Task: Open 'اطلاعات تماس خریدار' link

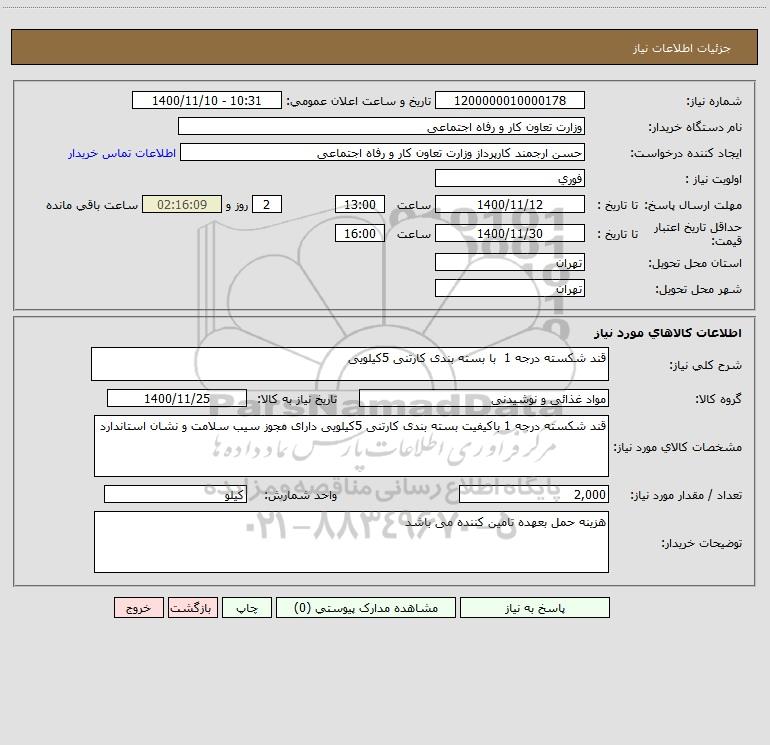Action: pyautogui.click(x=122, y=153)
